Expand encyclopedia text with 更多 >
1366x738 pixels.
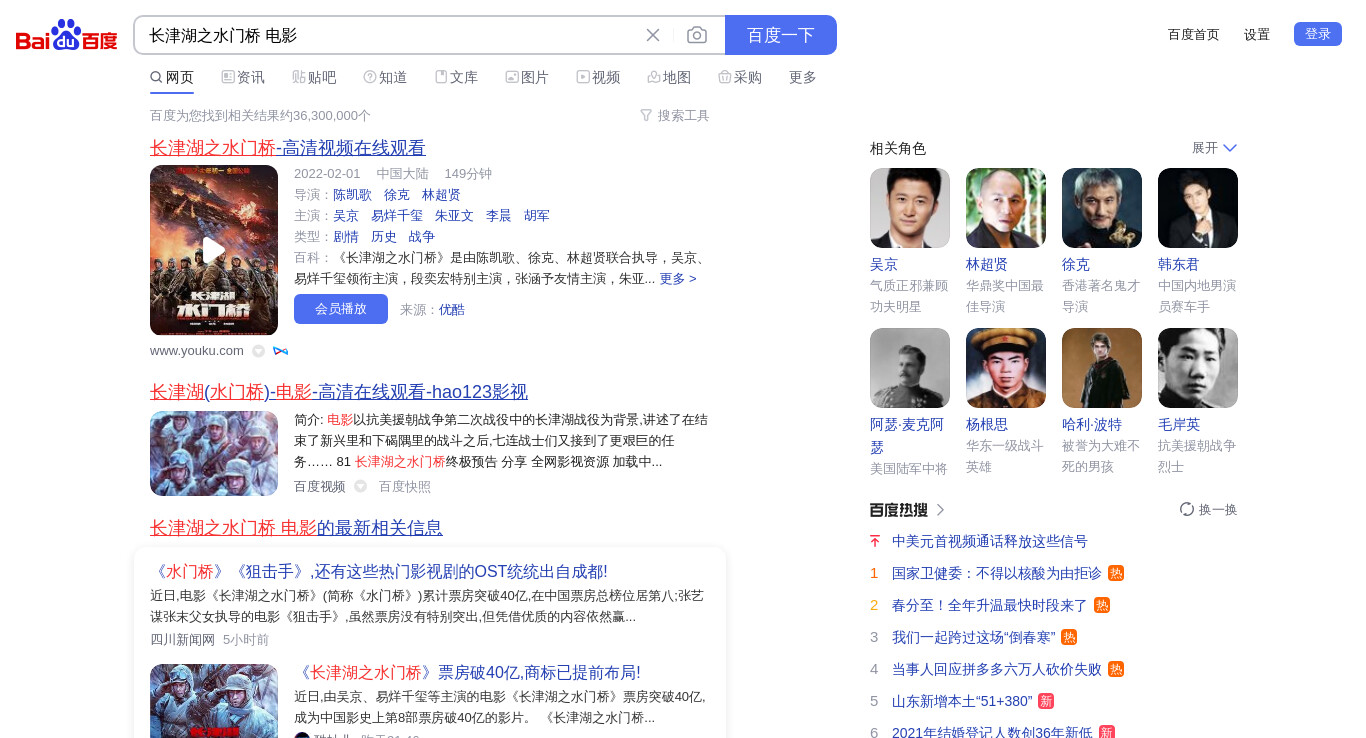pos(678,279)
